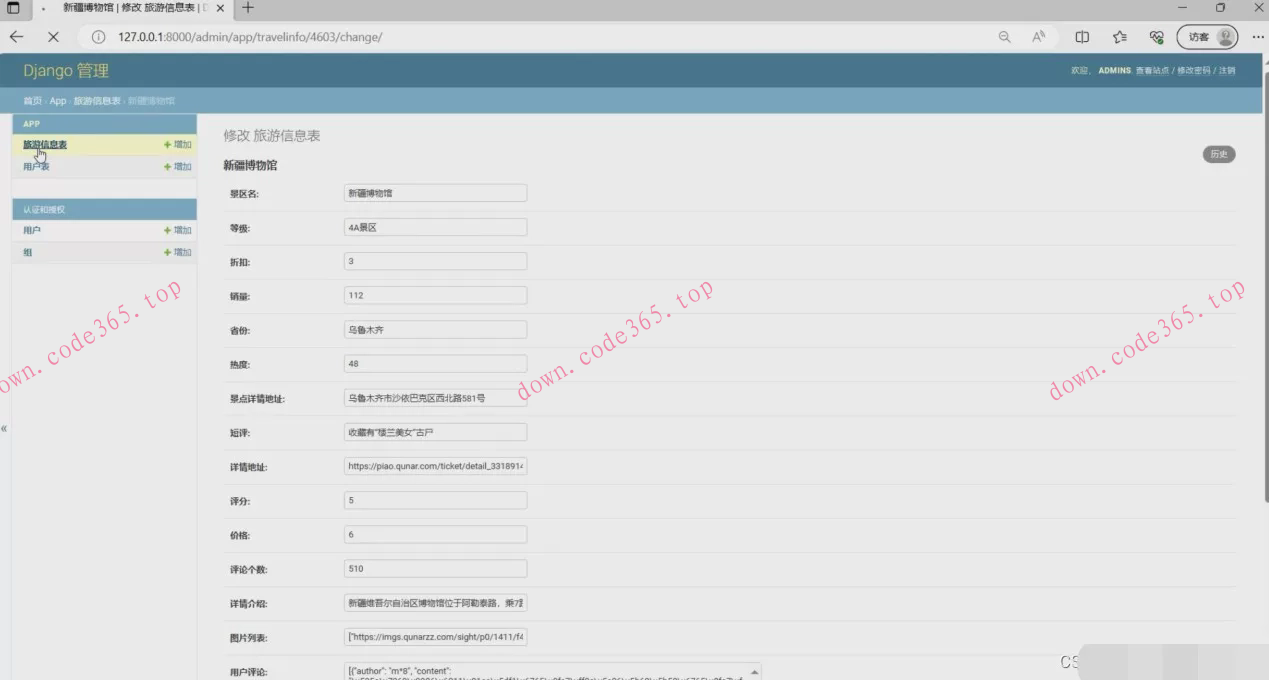Click App breadcrumb link
Screen dimensions: 1269x680
(58, 101)
